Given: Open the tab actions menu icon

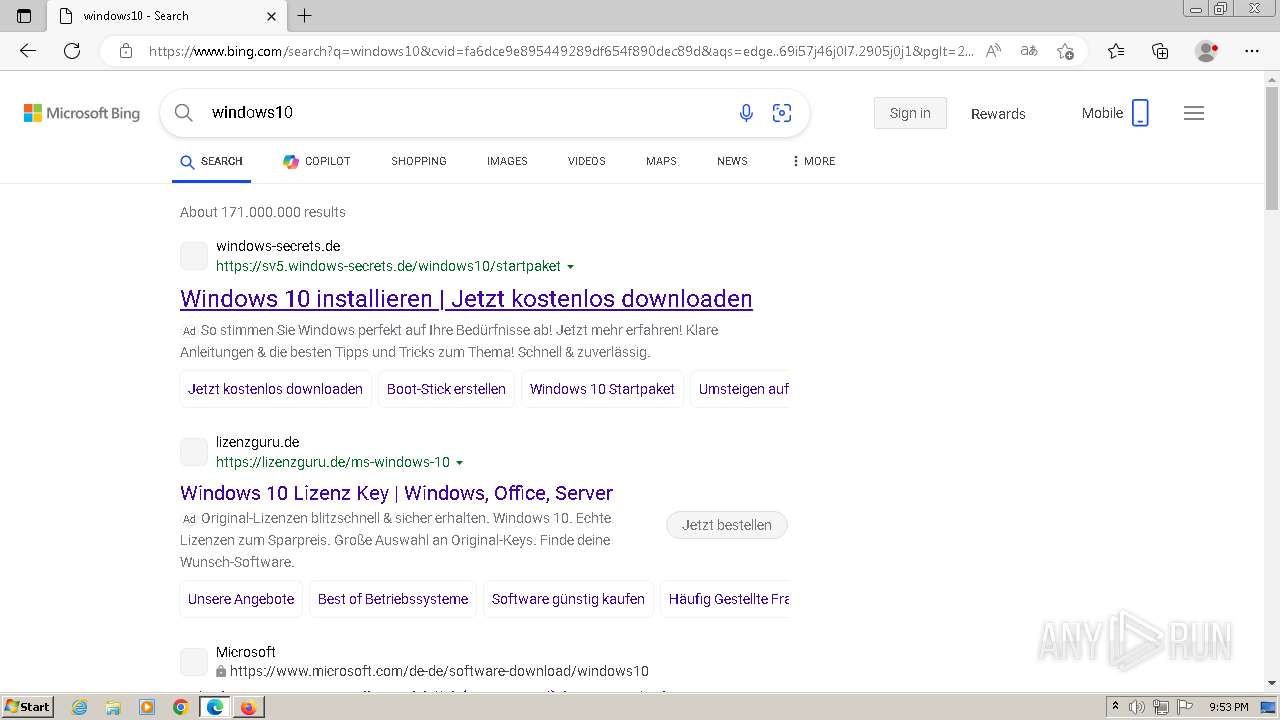Looking at the screenshot, I should (24, 16).
